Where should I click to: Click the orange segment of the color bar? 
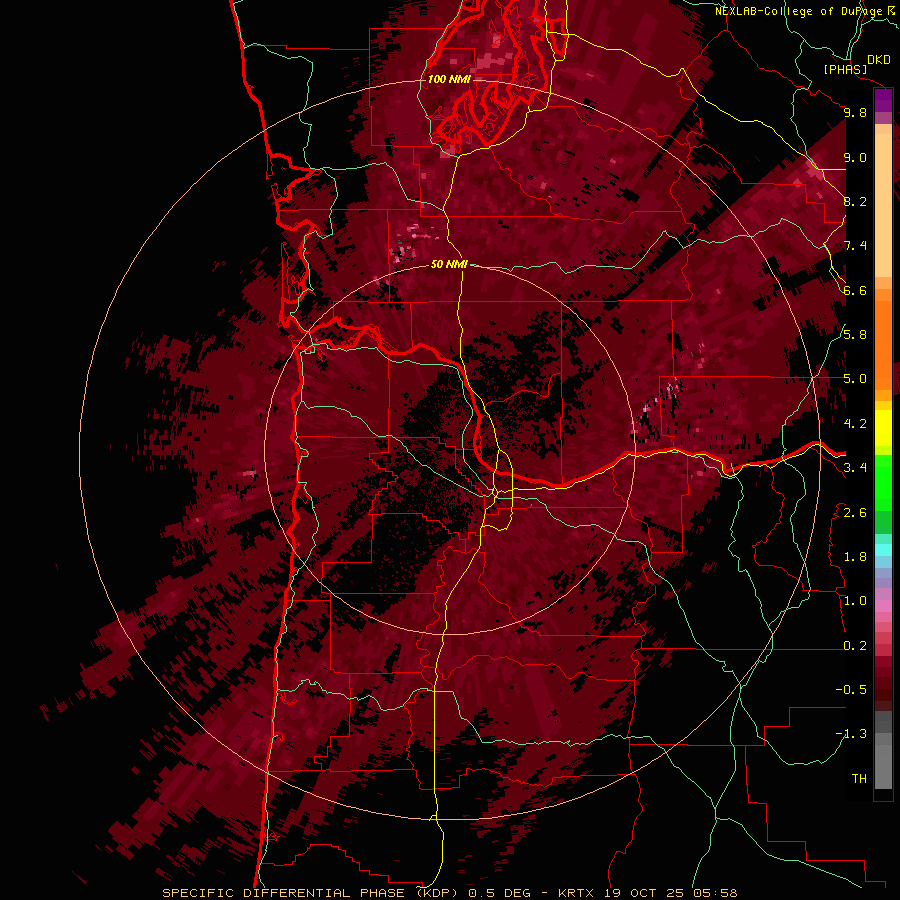[883, 344]
